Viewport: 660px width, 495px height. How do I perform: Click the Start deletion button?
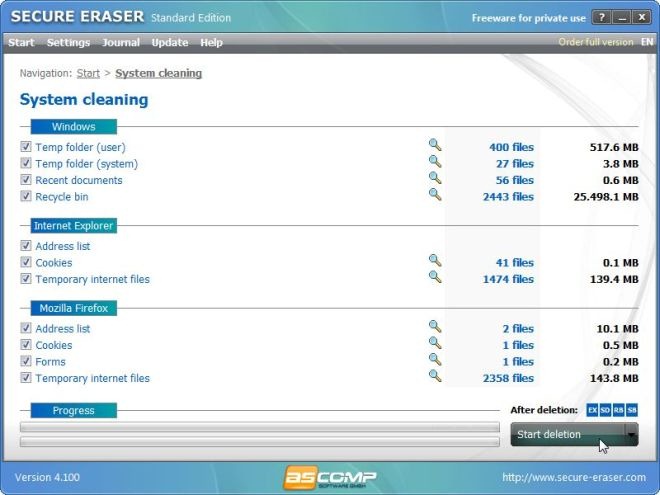click(x=568, y=434)
